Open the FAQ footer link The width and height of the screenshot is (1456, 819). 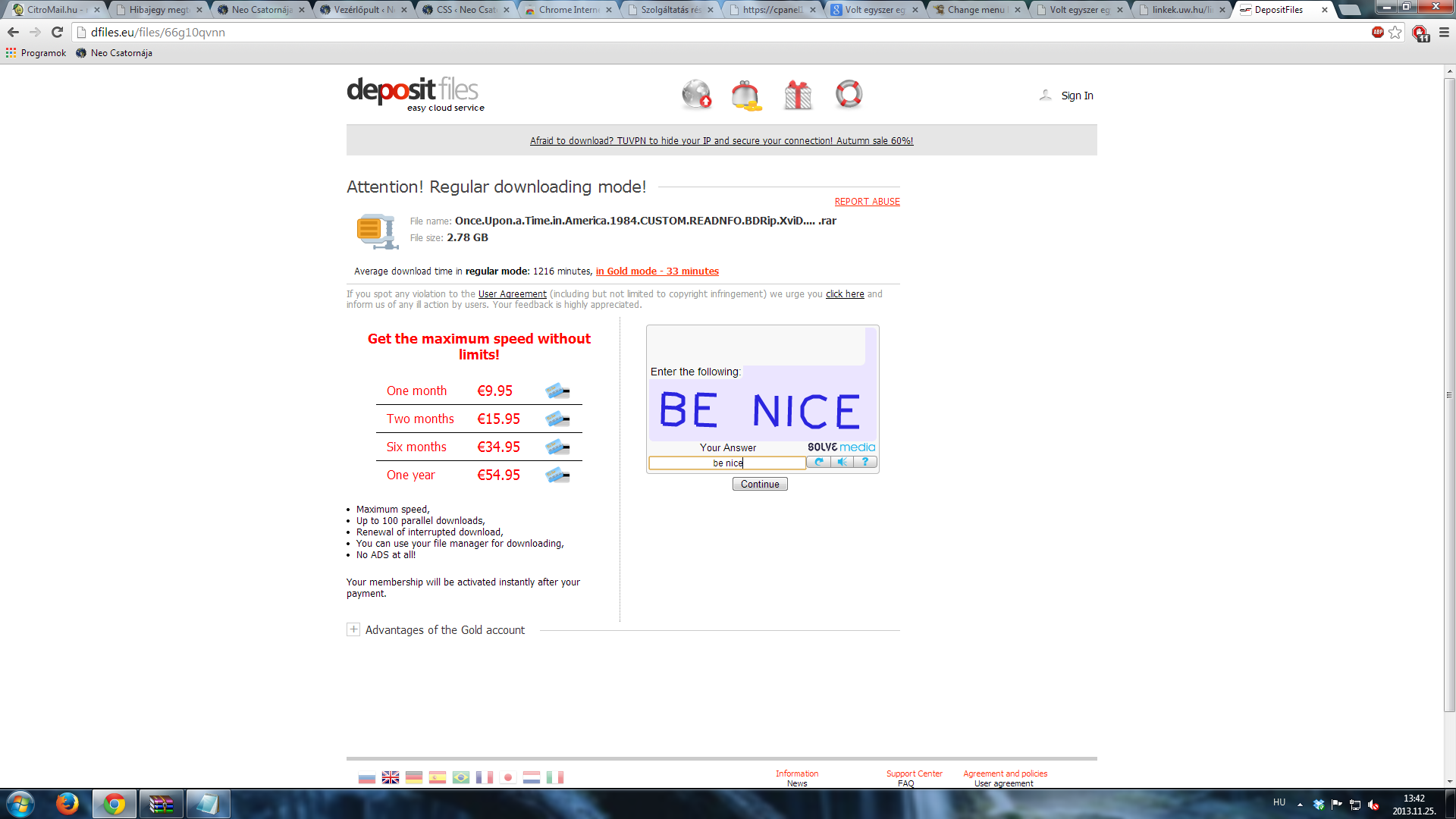click(x=906, y=783)
